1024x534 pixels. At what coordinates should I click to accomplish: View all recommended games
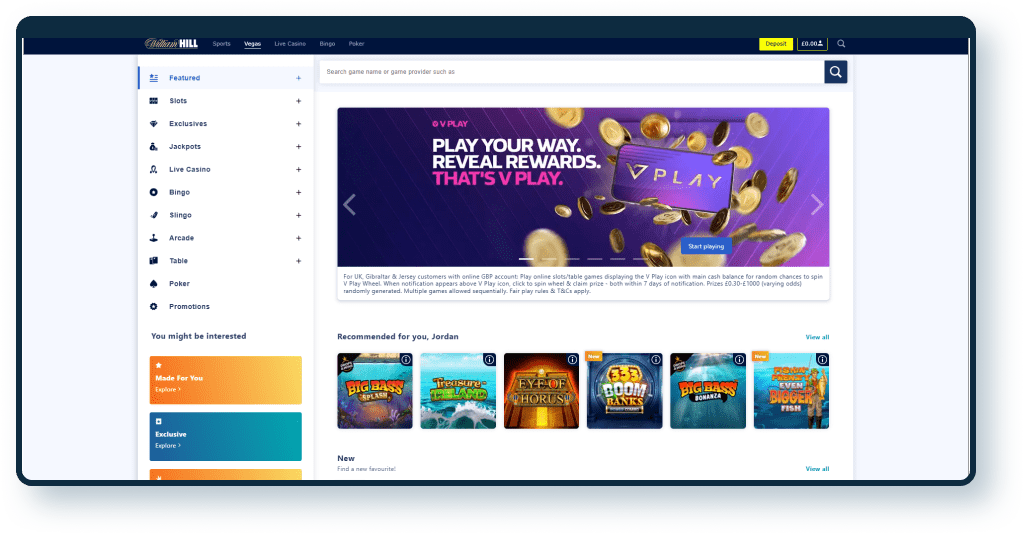tap(817, 337)
